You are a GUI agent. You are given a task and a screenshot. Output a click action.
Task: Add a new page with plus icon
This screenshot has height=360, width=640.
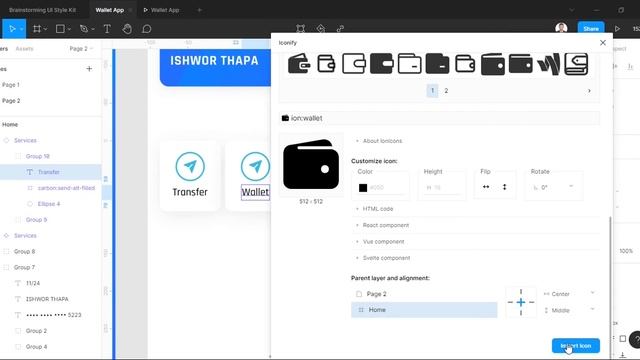point(89,69)
